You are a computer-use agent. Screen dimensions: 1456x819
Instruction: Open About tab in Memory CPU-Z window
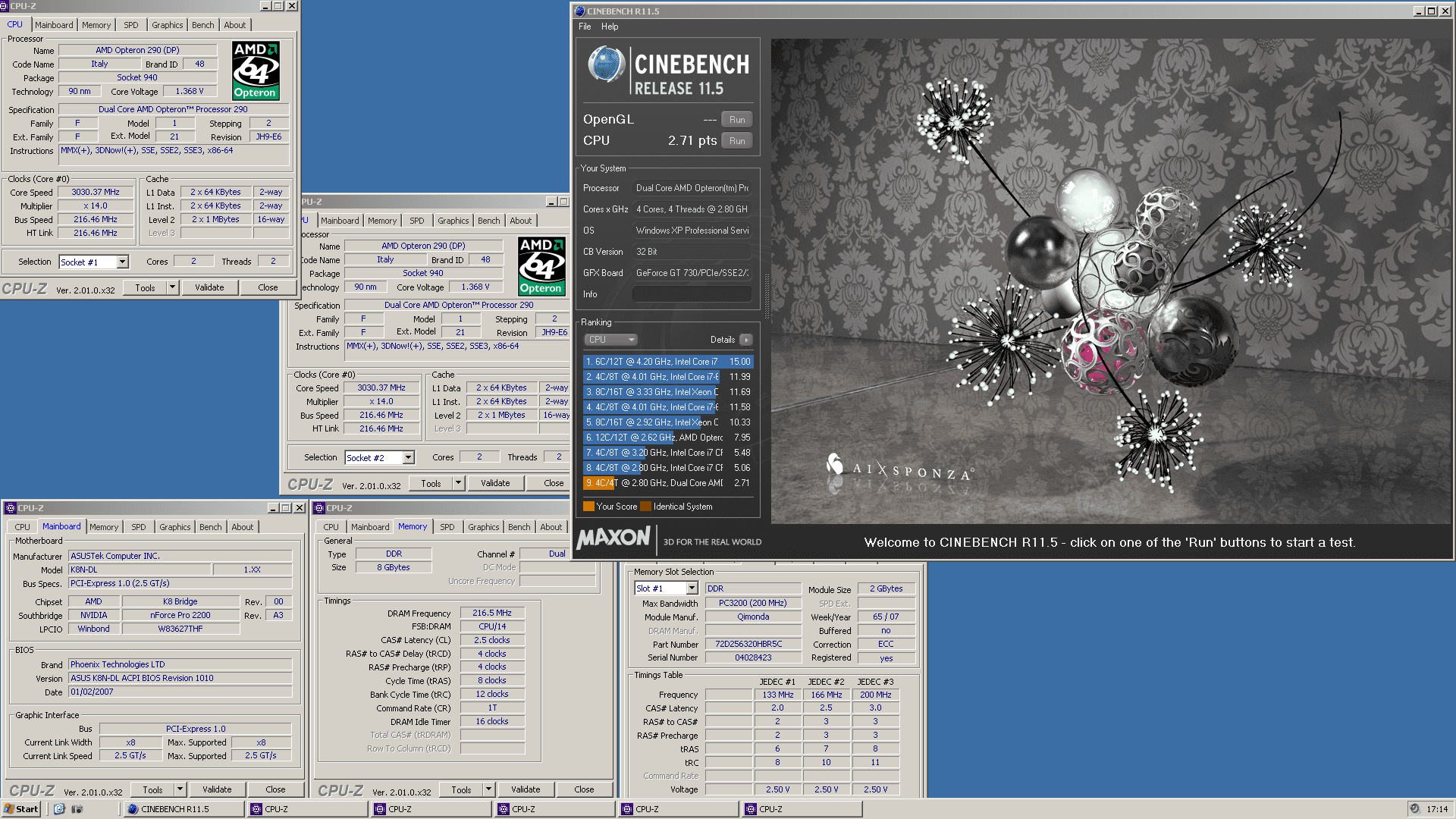click(551, 527)
